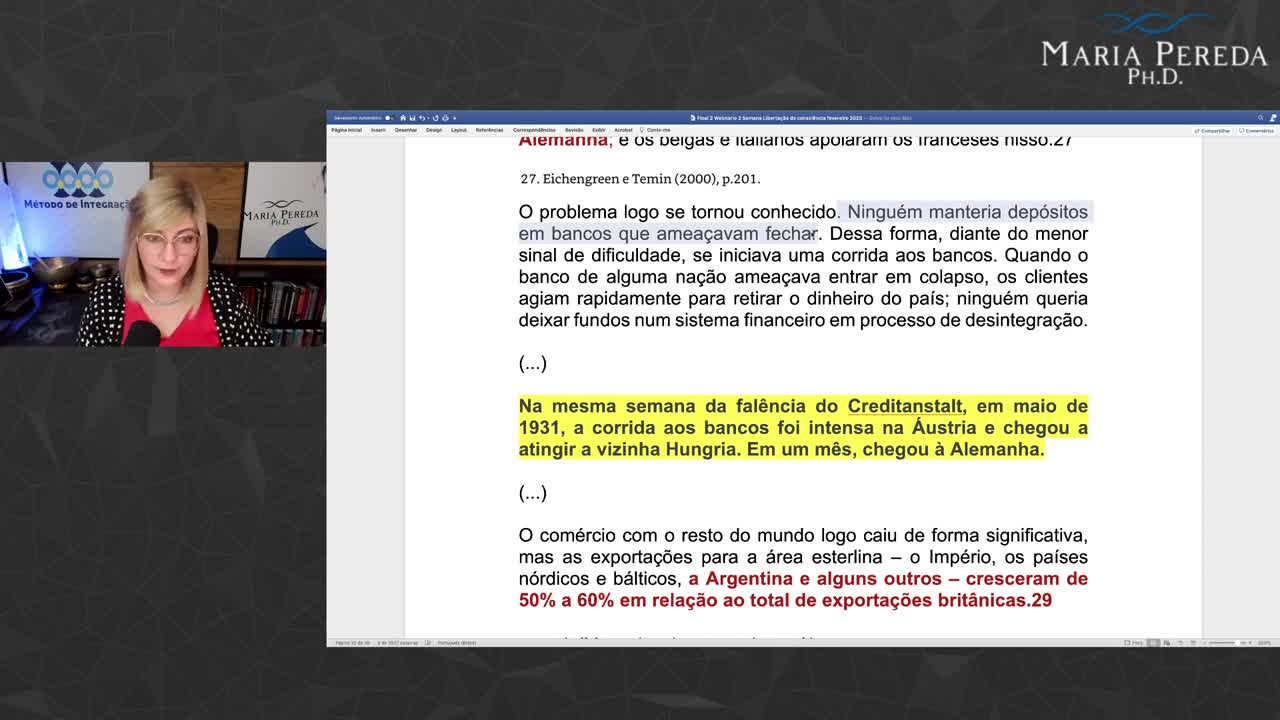The image size is (1280, 720).
Task: Click the word count in status bar
Action: (x=398, y=643)
